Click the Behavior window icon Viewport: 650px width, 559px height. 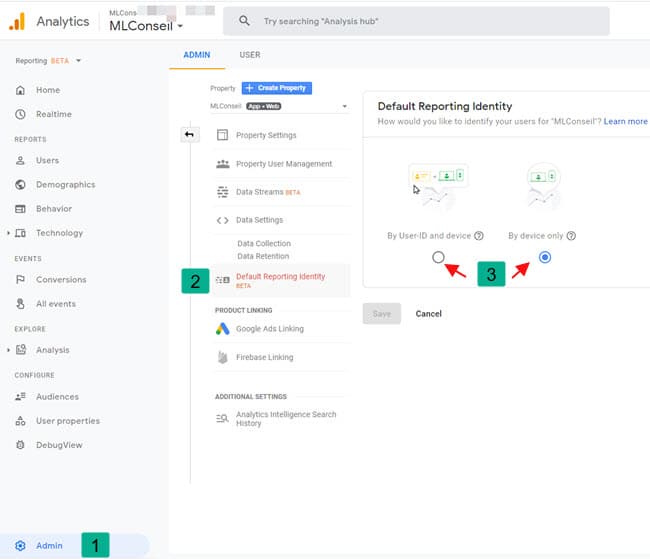coord(20,209)
